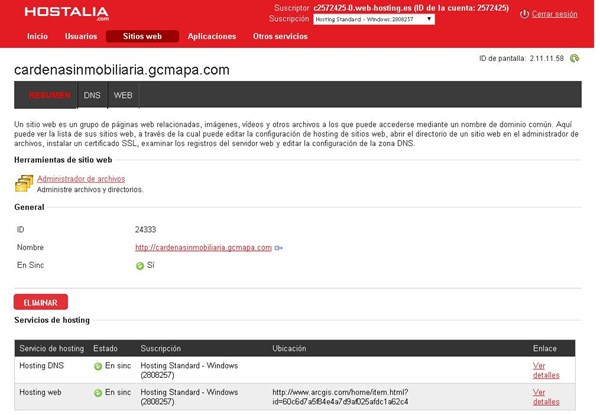
Task: Click the power icon beside Cerrar sesión
Action: point(524,14)
